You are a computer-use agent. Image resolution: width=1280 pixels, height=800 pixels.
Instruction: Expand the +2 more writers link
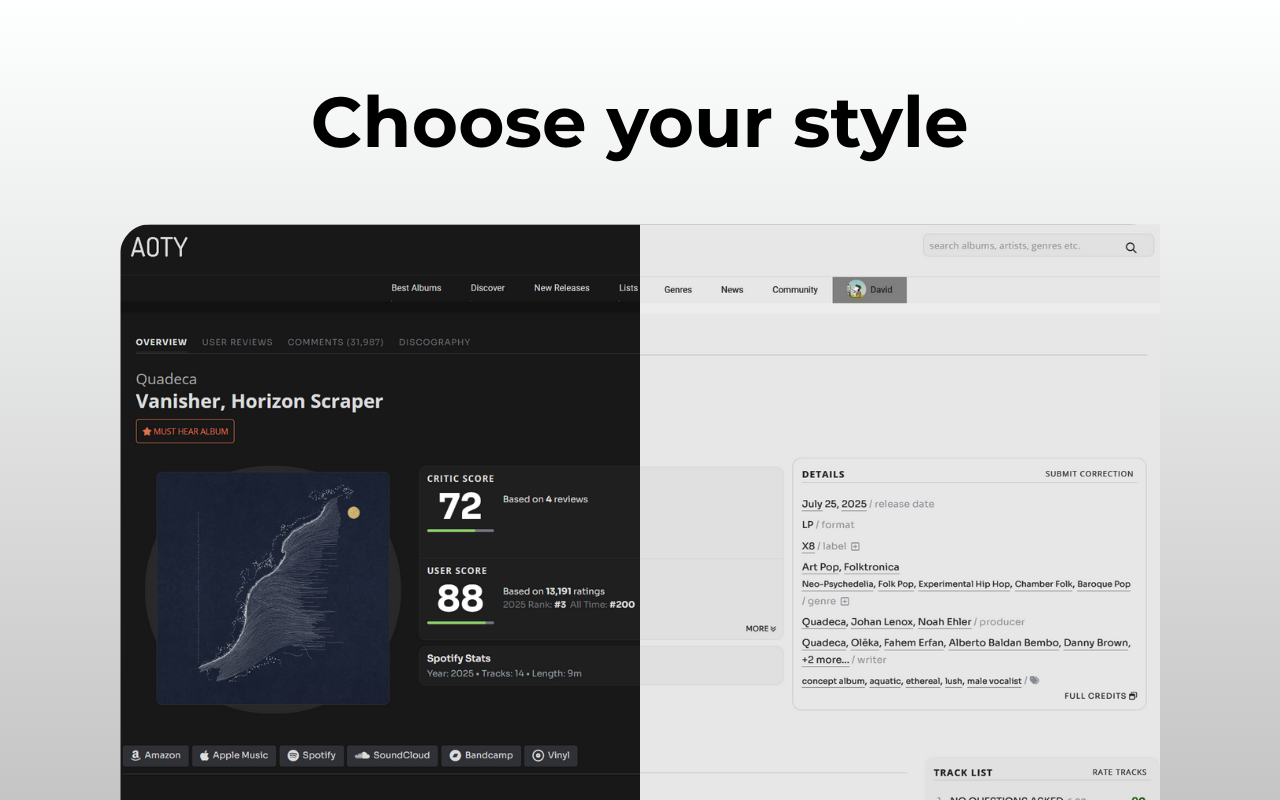point(825,660)
